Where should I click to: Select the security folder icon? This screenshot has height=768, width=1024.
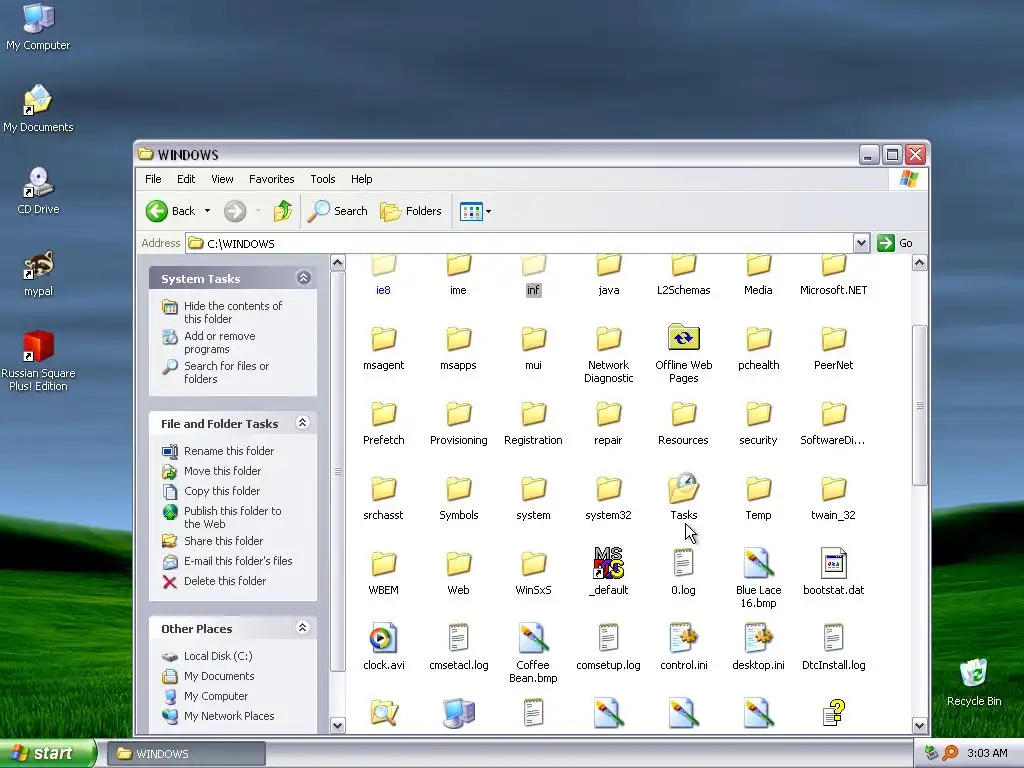pyautogui.click(x=758, y=413)
